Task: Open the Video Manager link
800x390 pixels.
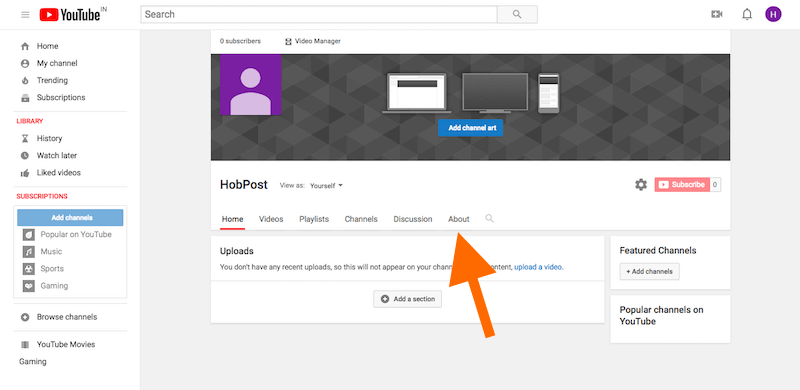Action: click(318, 41)
